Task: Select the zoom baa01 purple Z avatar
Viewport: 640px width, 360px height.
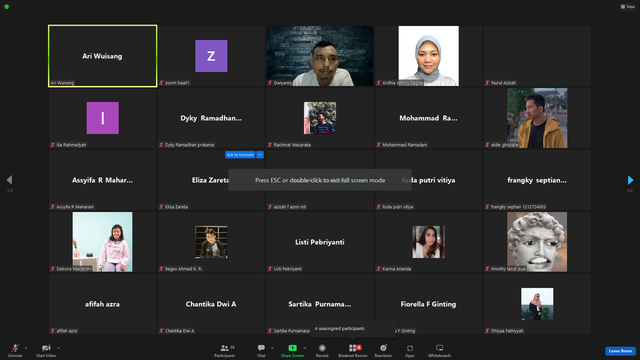Action: (211, 56)
